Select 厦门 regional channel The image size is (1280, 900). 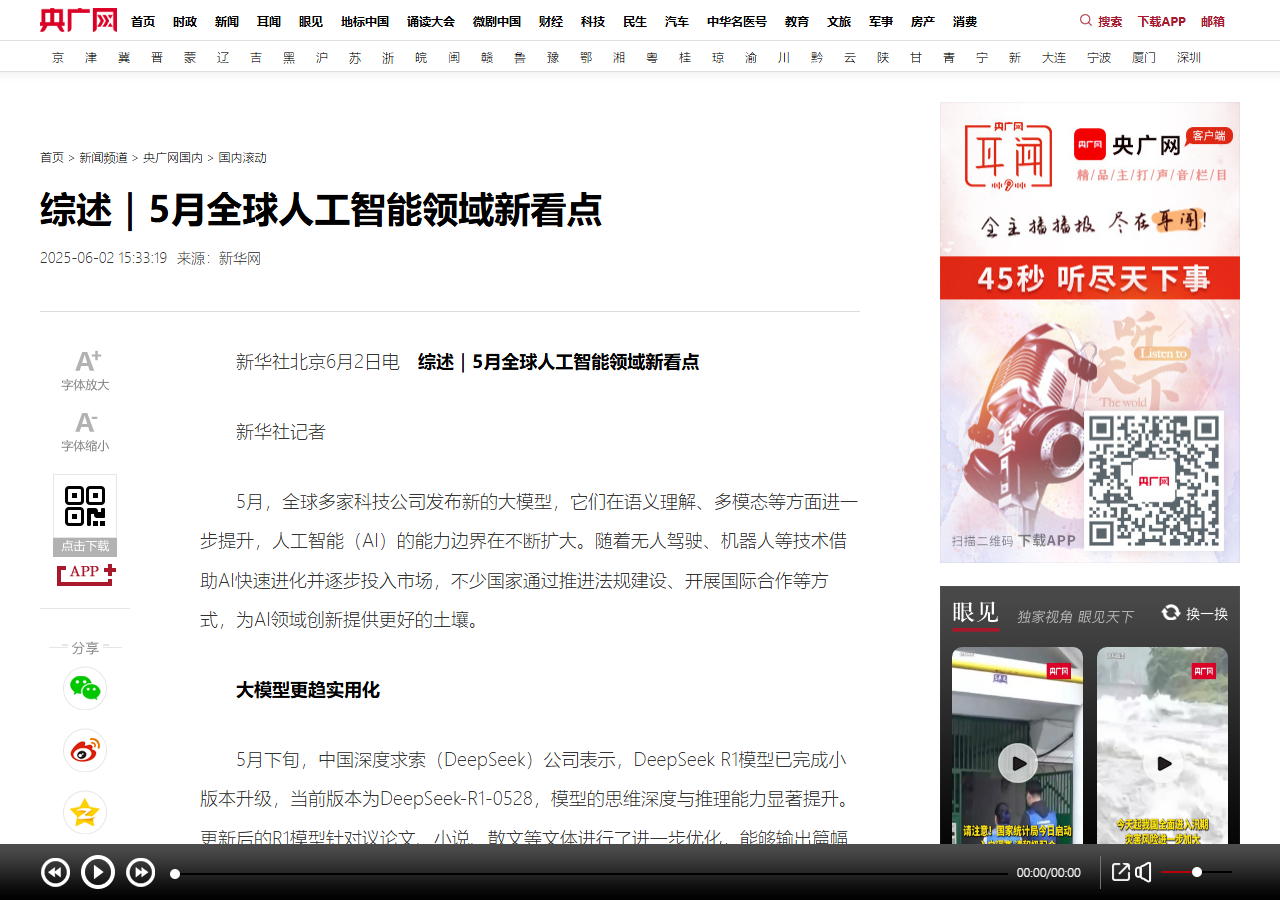click(x=1144, y=58)
